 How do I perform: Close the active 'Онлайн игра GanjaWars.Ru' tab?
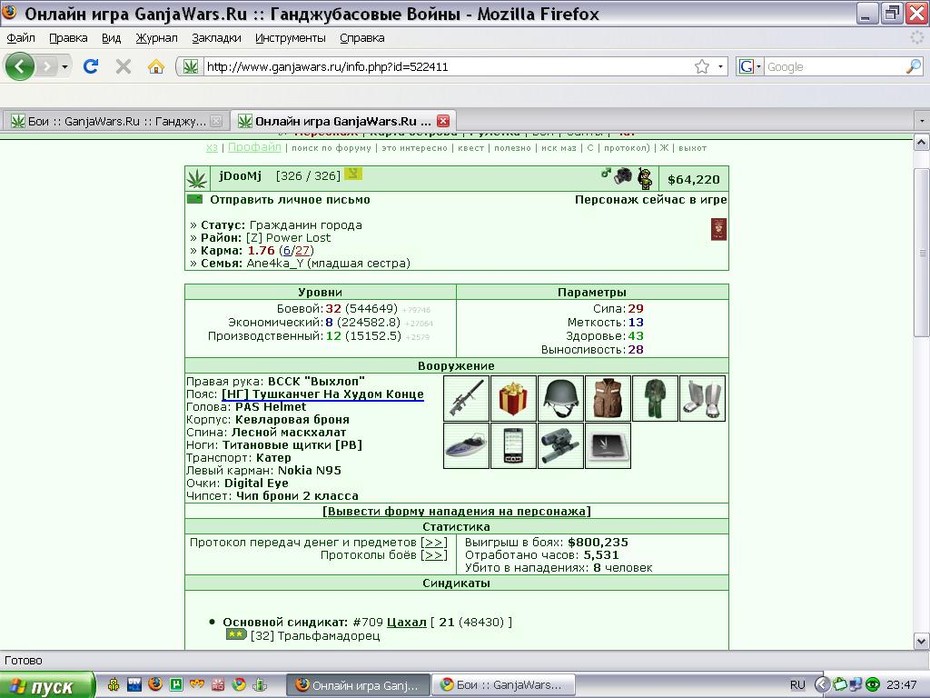(443, 121)
